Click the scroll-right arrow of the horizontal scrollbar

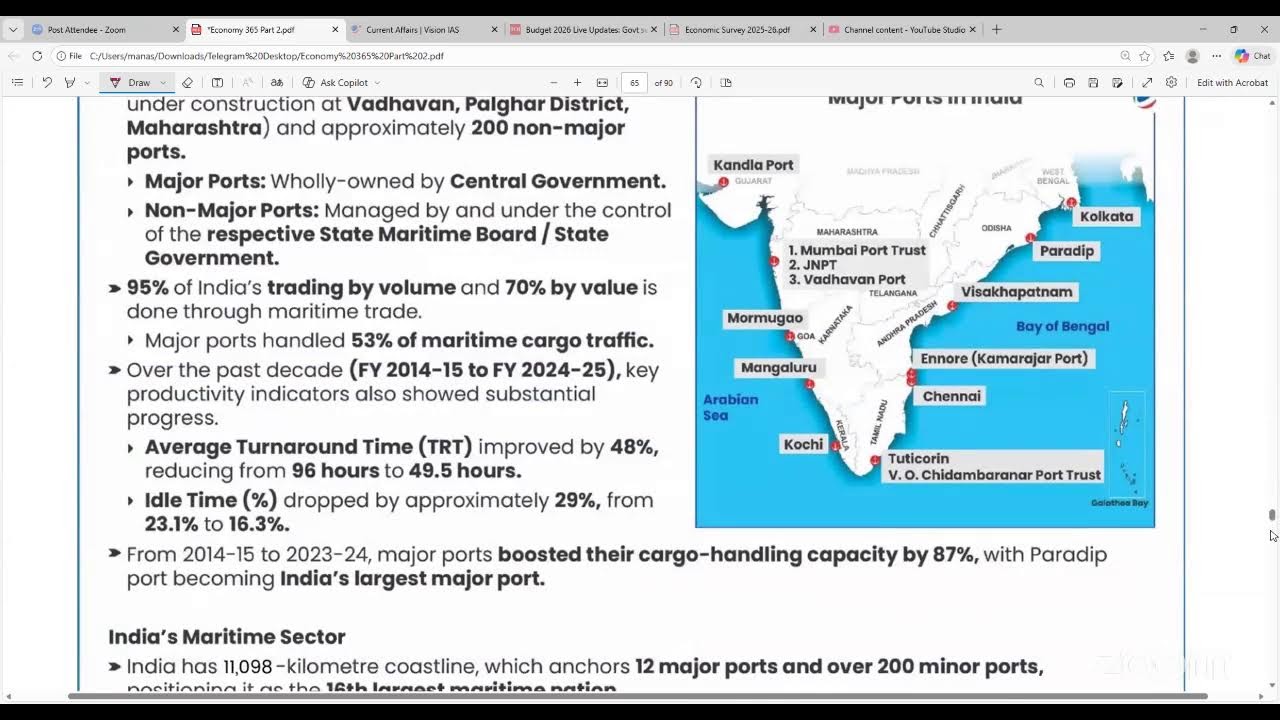coord(1260,696)
